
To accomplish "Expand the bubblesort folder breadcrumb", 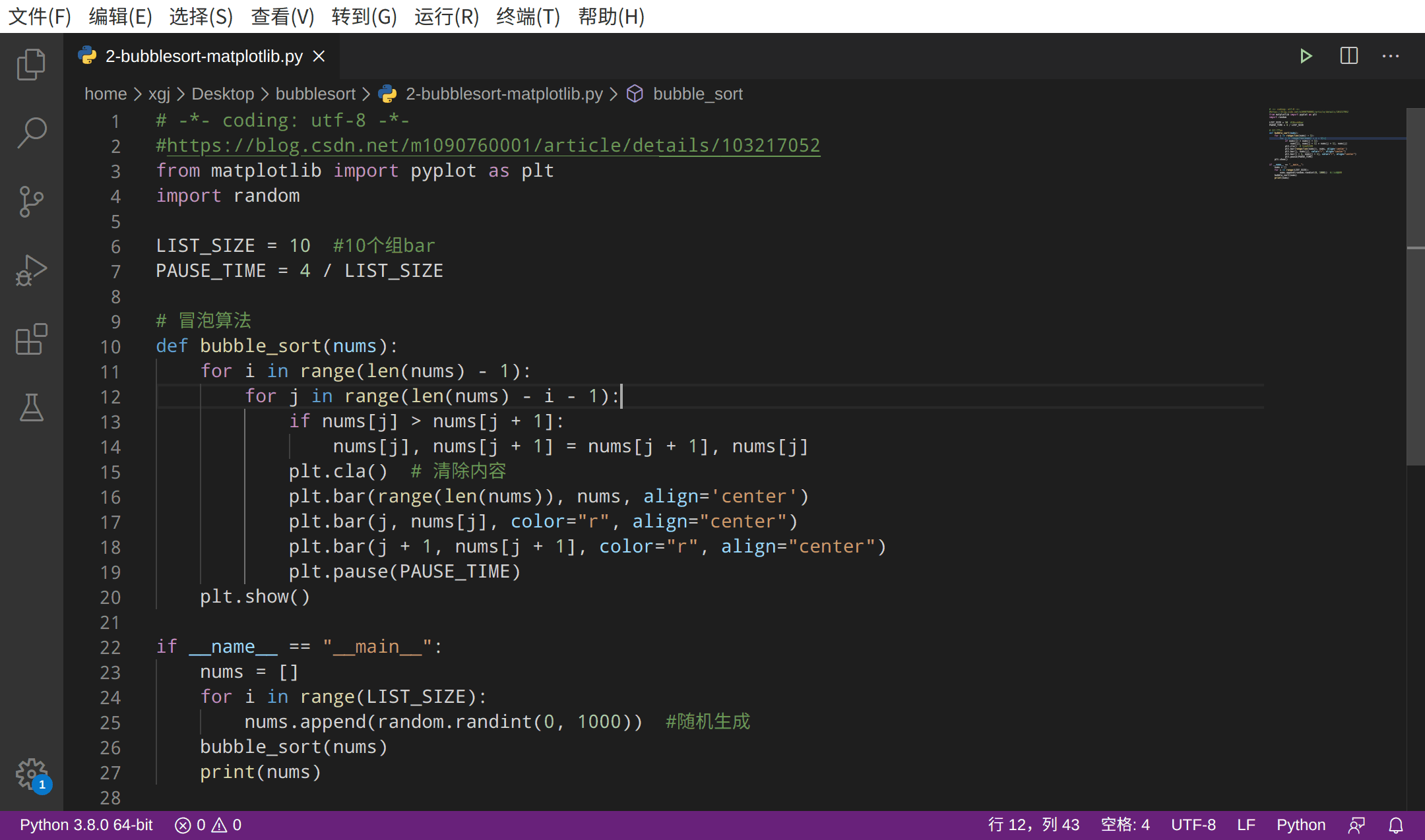I will click(315, 94).
